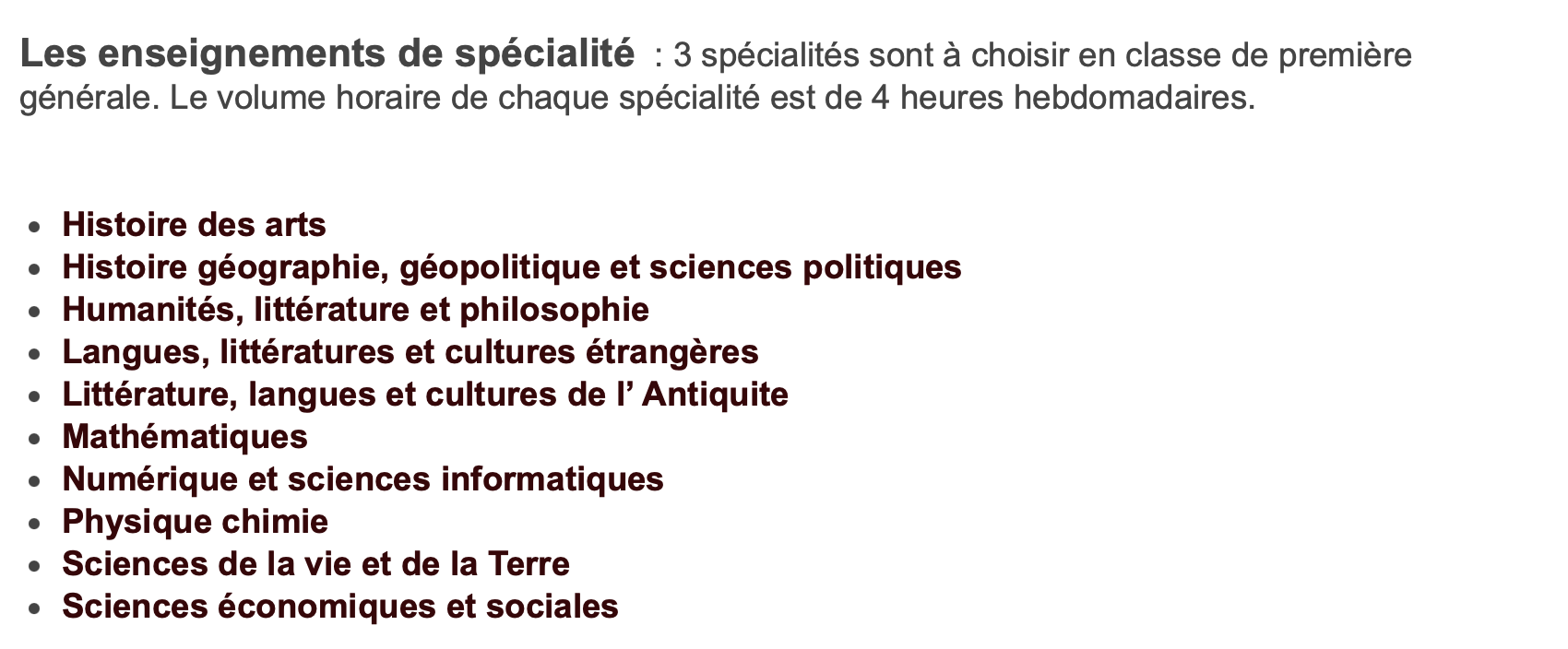Viewport: 1568px width, 649px height.
Task: Click "Langues, littératures et cultures étrangères"
Action: pos(410,352)
